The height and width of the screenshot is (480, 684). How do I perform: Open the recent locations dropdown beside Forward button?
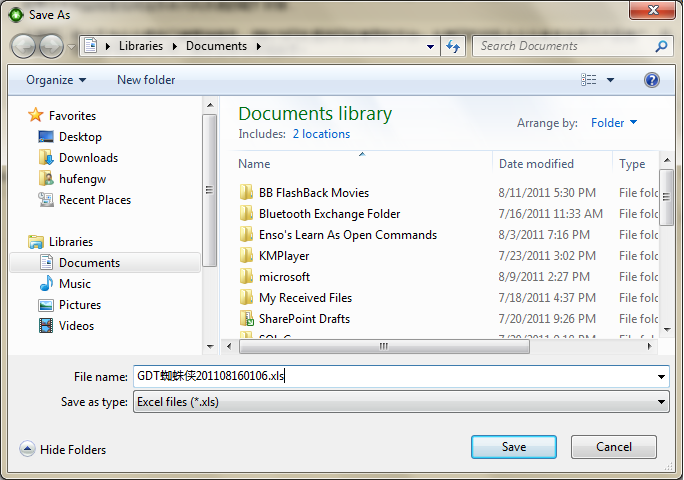pyautogui.click(x=71, y=46)
